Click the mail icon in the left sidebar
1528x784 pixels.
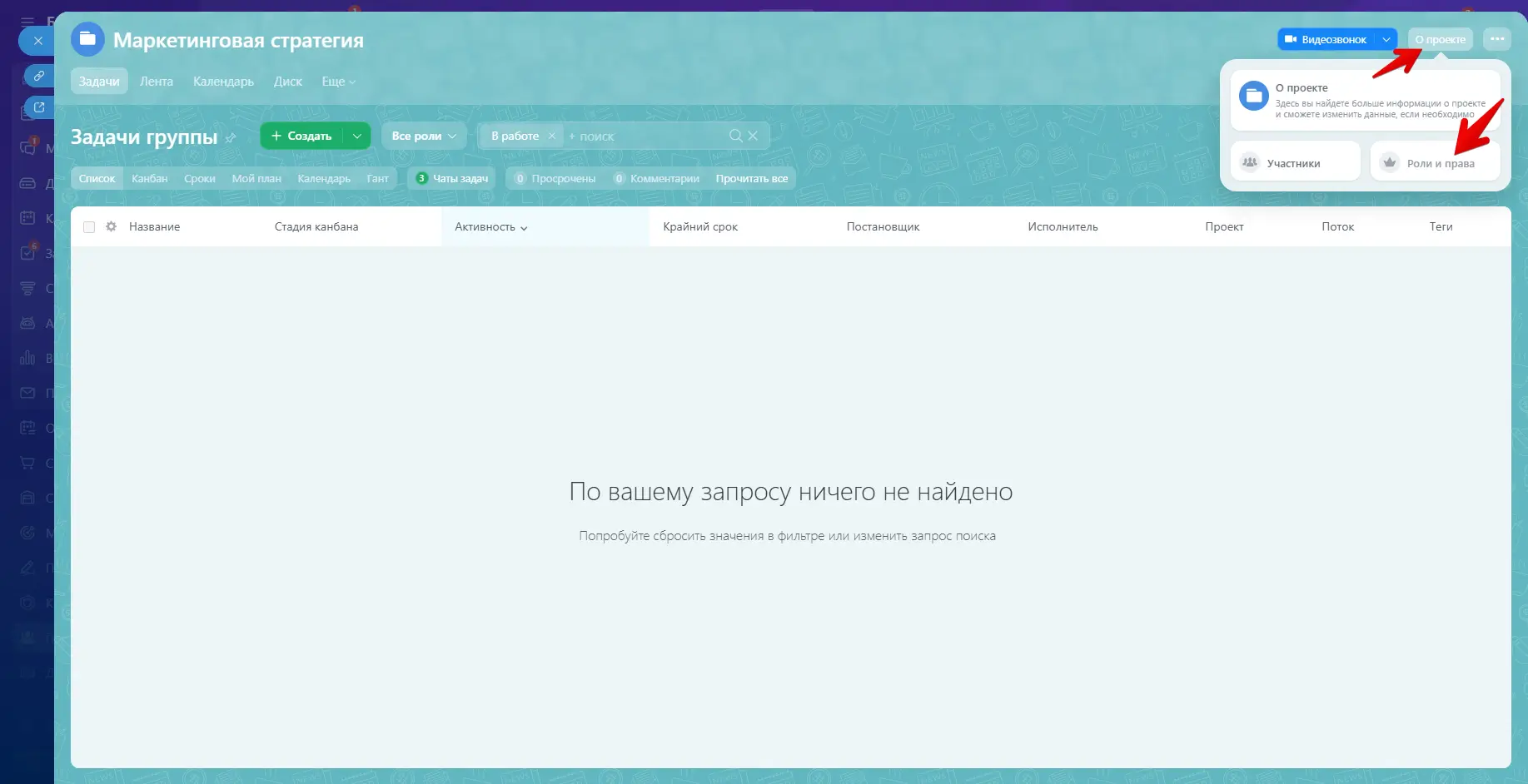pyautogui.click(x=27, y=392)
